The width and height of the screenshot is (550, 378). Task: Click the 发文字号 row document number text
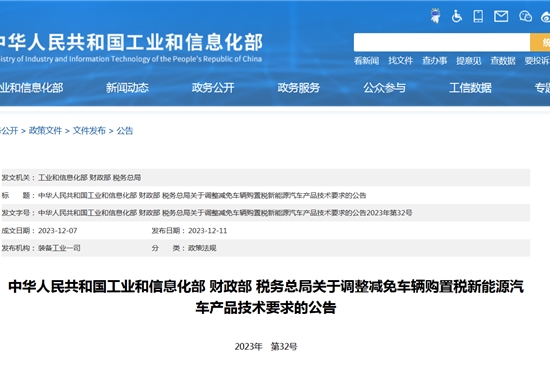coord(225,213)
